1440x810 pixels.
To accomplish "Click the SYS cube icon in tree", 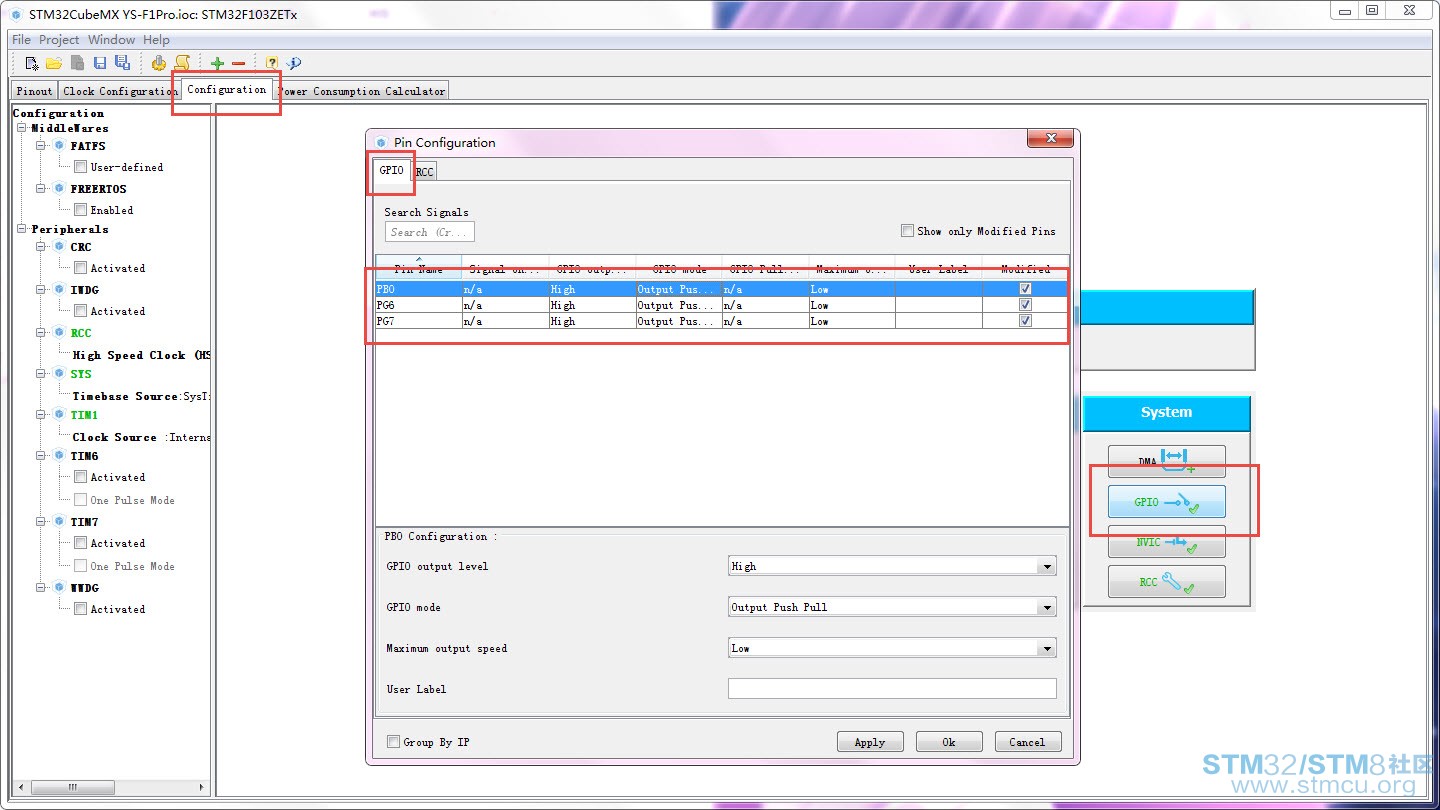I will pos(59,374).
